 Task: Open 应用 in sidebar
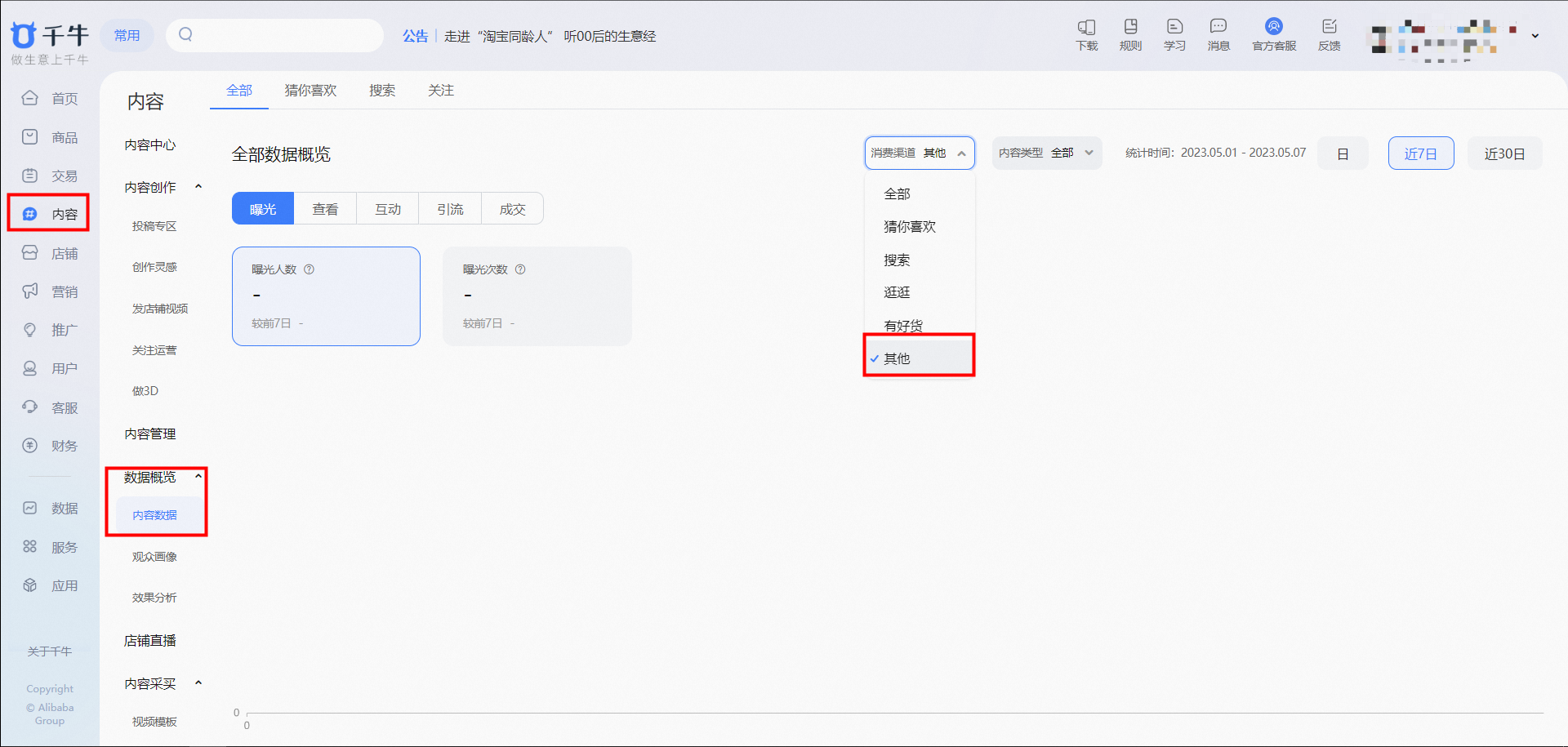[x=50, y=585]
